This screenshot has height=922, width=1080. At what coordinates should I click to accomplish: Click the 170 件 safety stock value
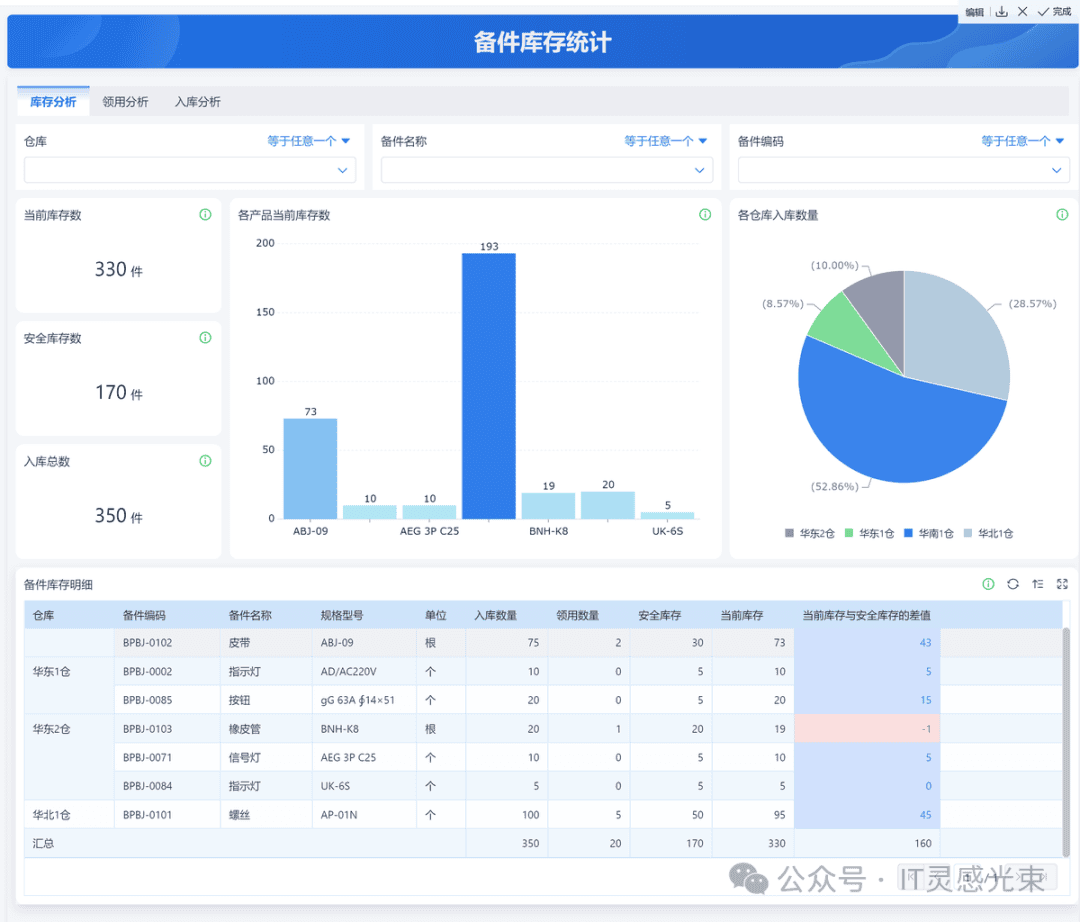click(x=118, y=392)
